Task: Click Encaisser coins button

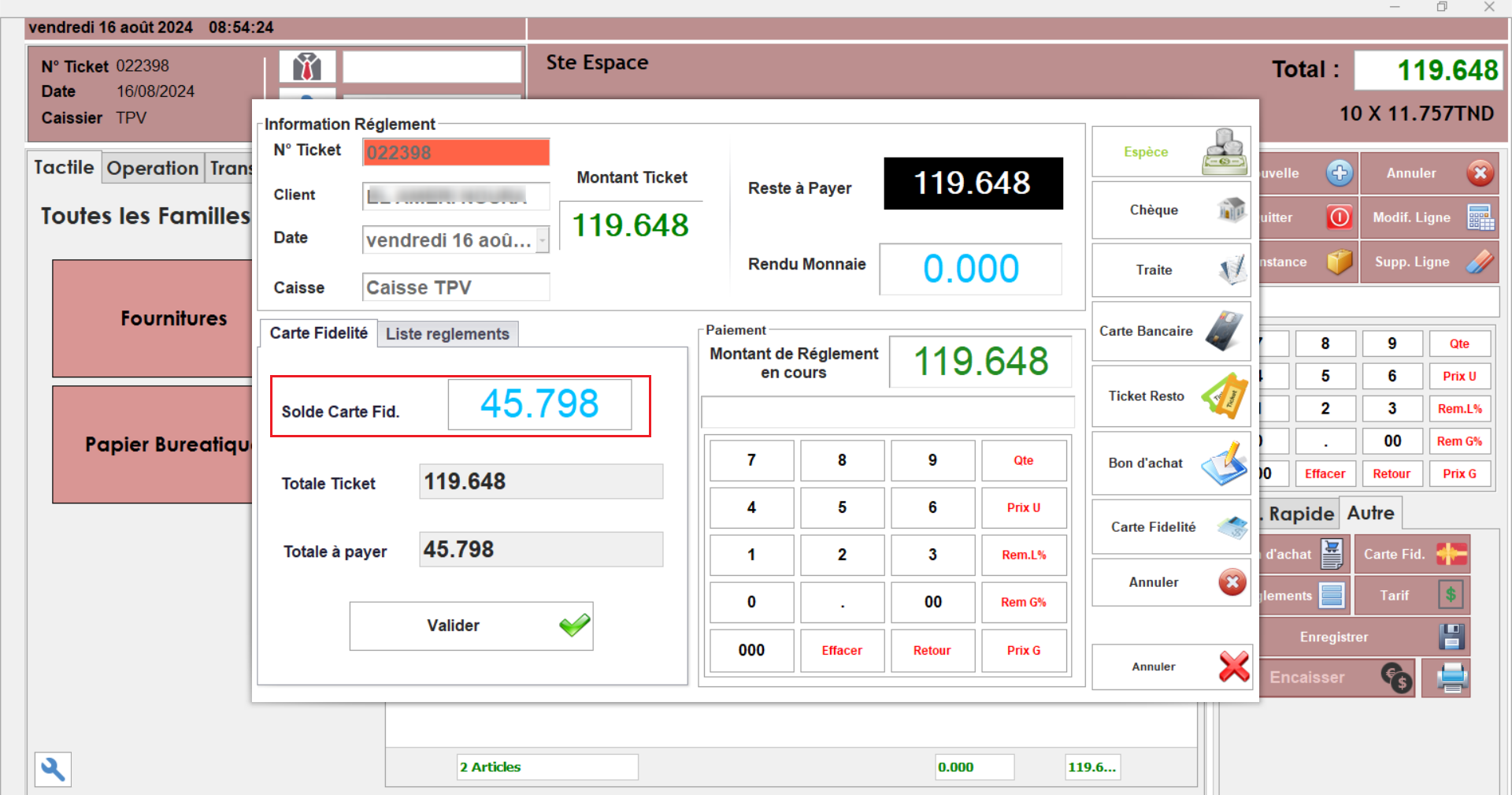Action: [x=1337, y=678]
